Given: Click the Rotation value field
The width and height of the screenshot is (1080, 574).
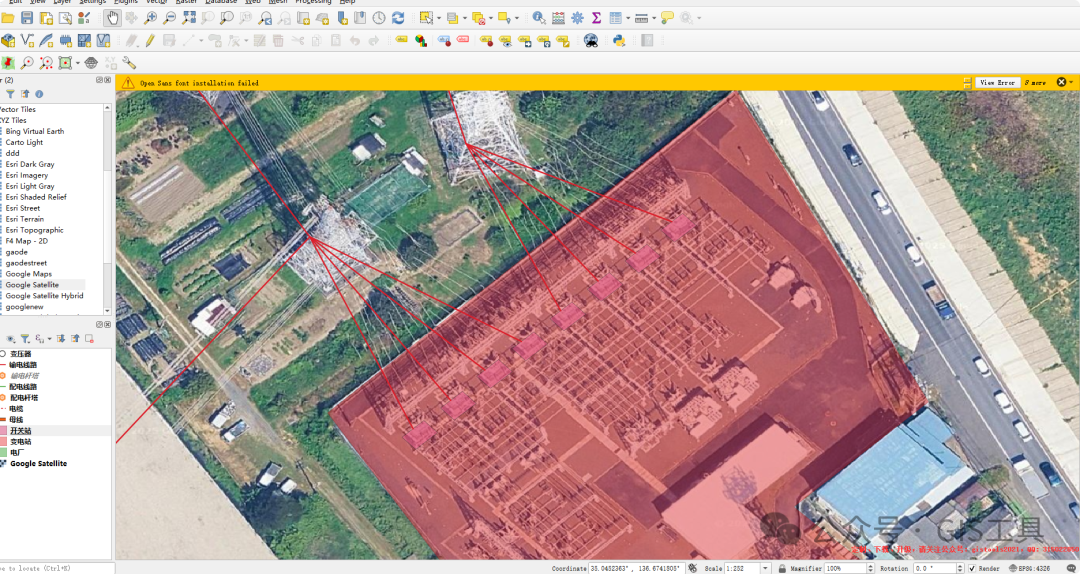Looking at the screenshot, I should 933,568.
